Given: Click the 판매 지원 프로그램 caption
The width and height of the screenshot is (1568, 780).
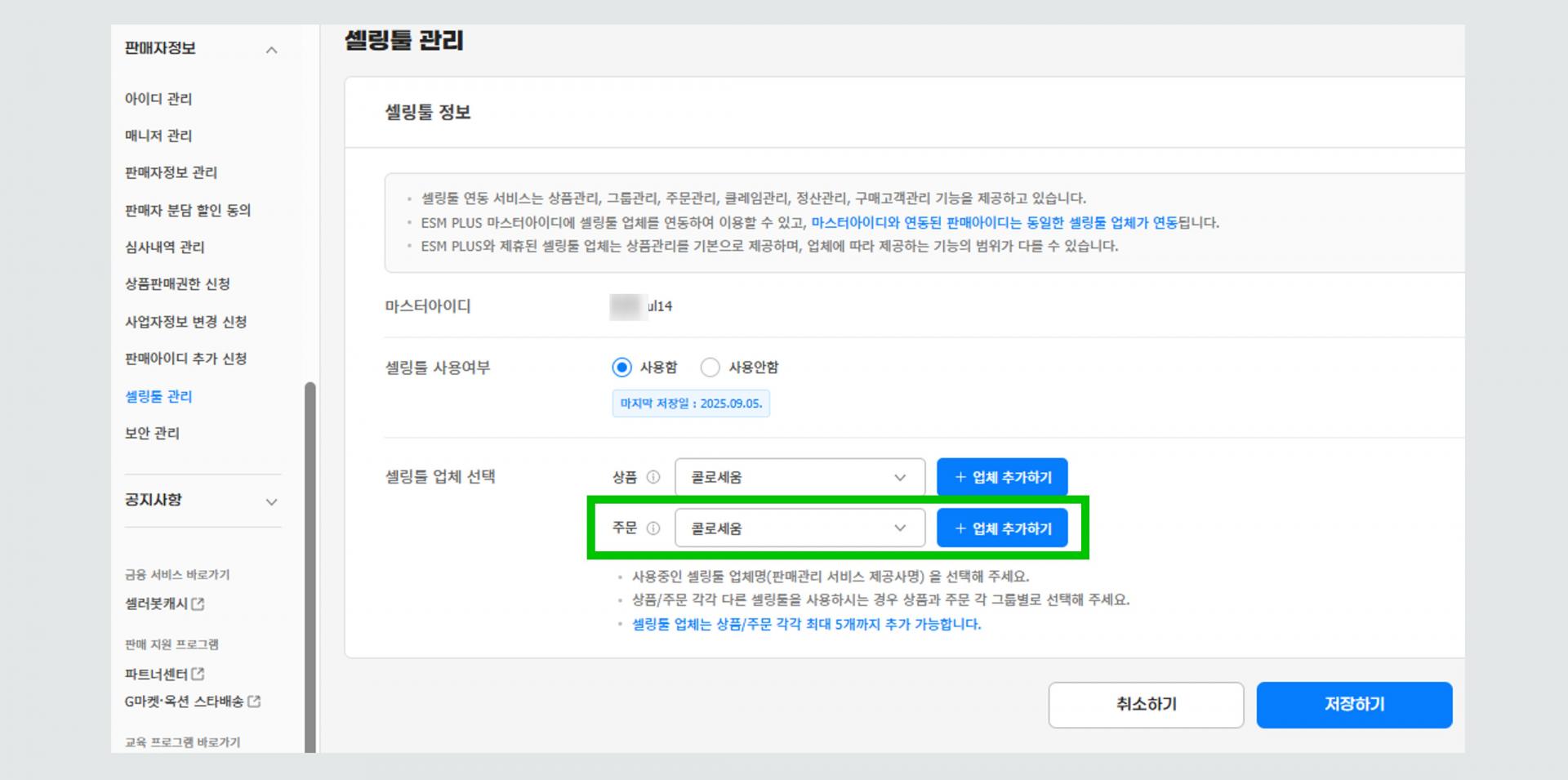Looking at the screenshot, I should click(171, 644).
